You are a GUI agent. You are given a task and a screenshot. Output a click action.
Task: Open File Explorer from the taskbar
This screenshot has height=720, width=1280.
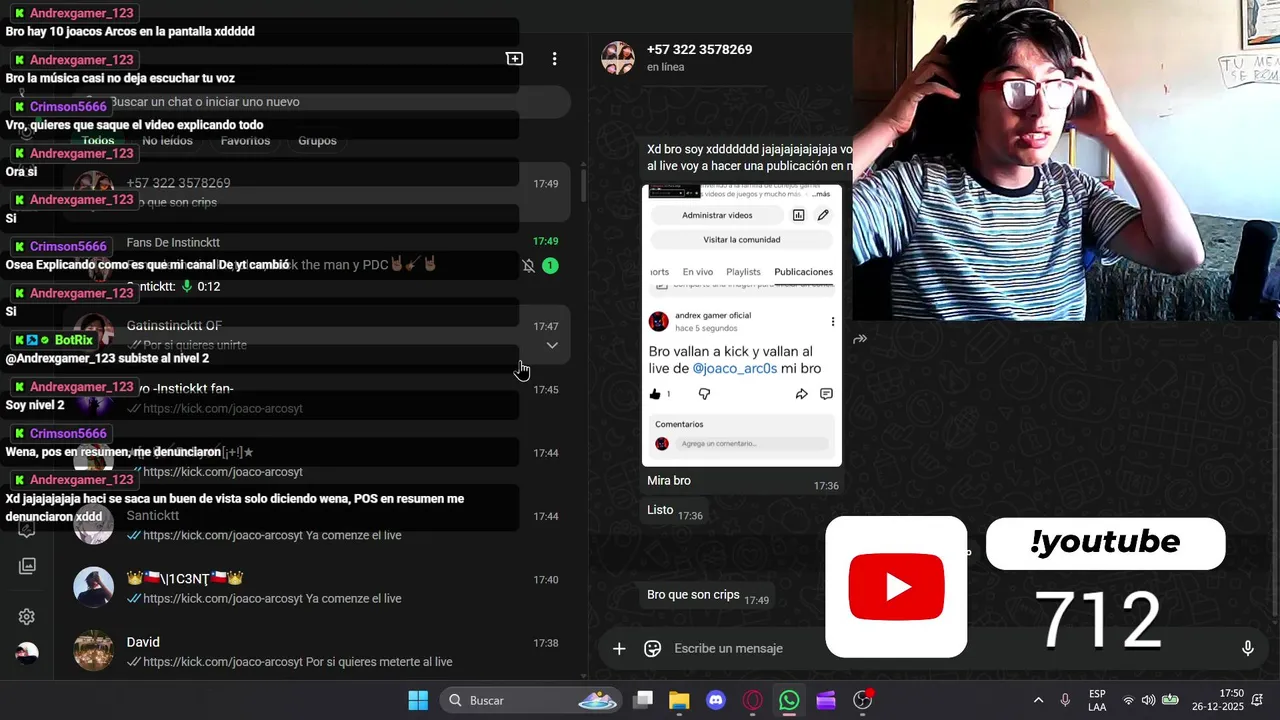(x=679, y=701)
